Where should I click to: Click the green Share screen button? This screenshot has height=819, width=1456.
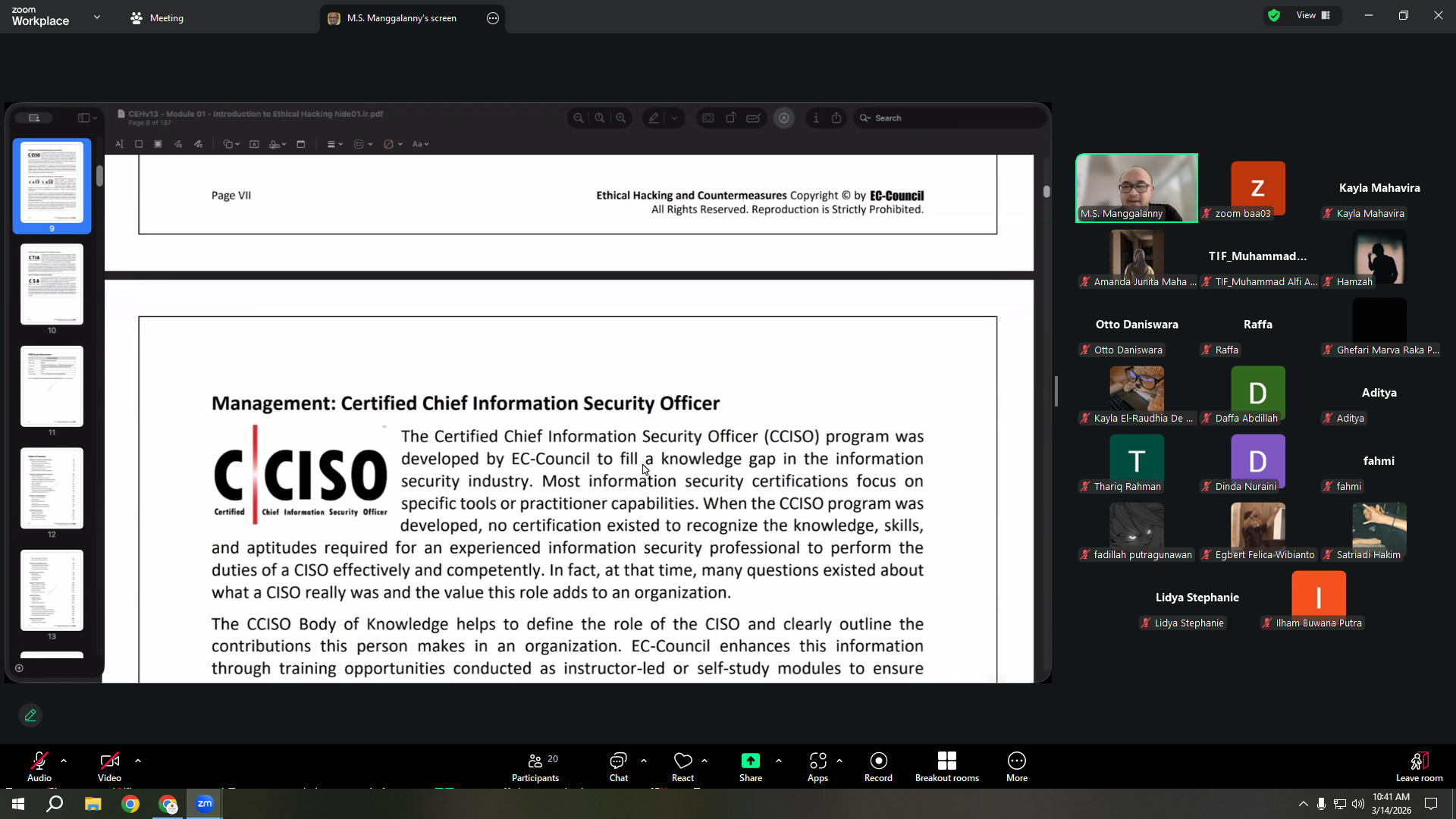[751, 766]
